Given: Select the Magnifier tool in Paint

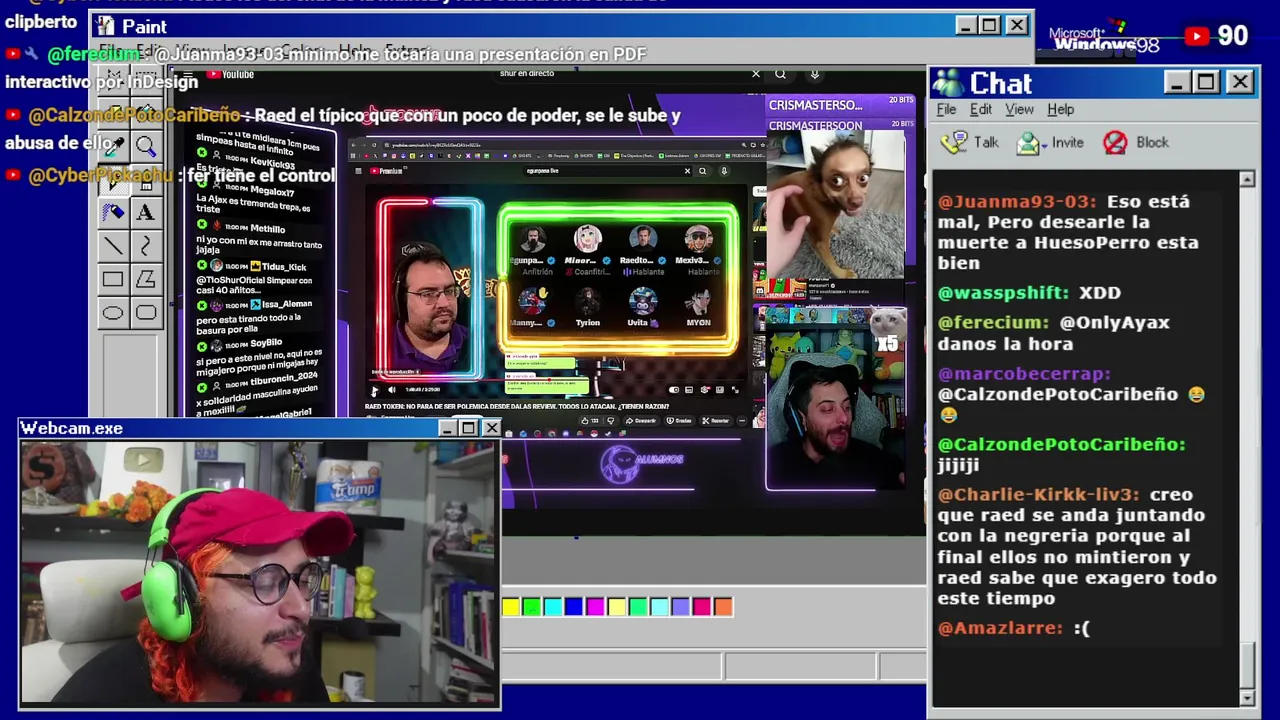Looking at the screenshot, I should tap(146, 147).
